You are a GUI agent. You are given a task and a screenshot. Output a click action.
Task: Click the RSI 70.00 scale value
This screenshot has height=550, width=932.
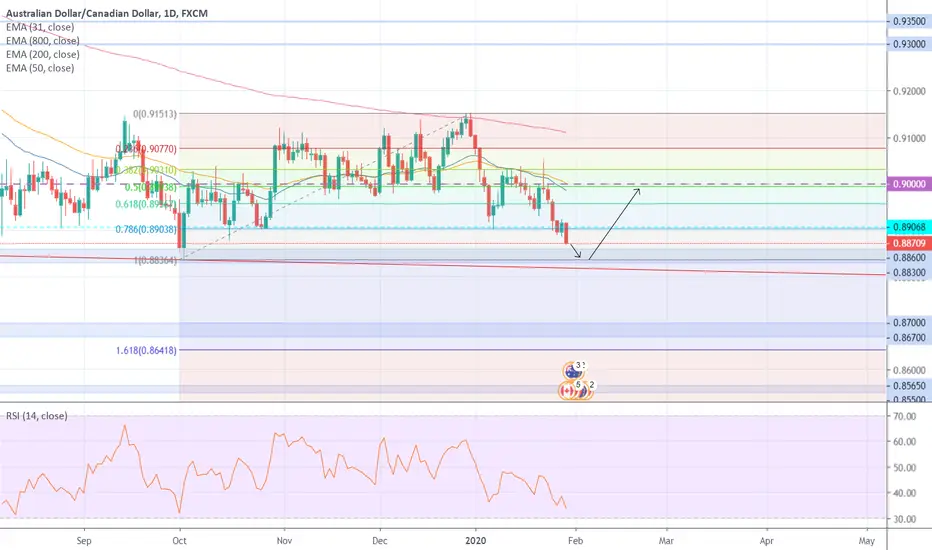[x=906, y=416]
